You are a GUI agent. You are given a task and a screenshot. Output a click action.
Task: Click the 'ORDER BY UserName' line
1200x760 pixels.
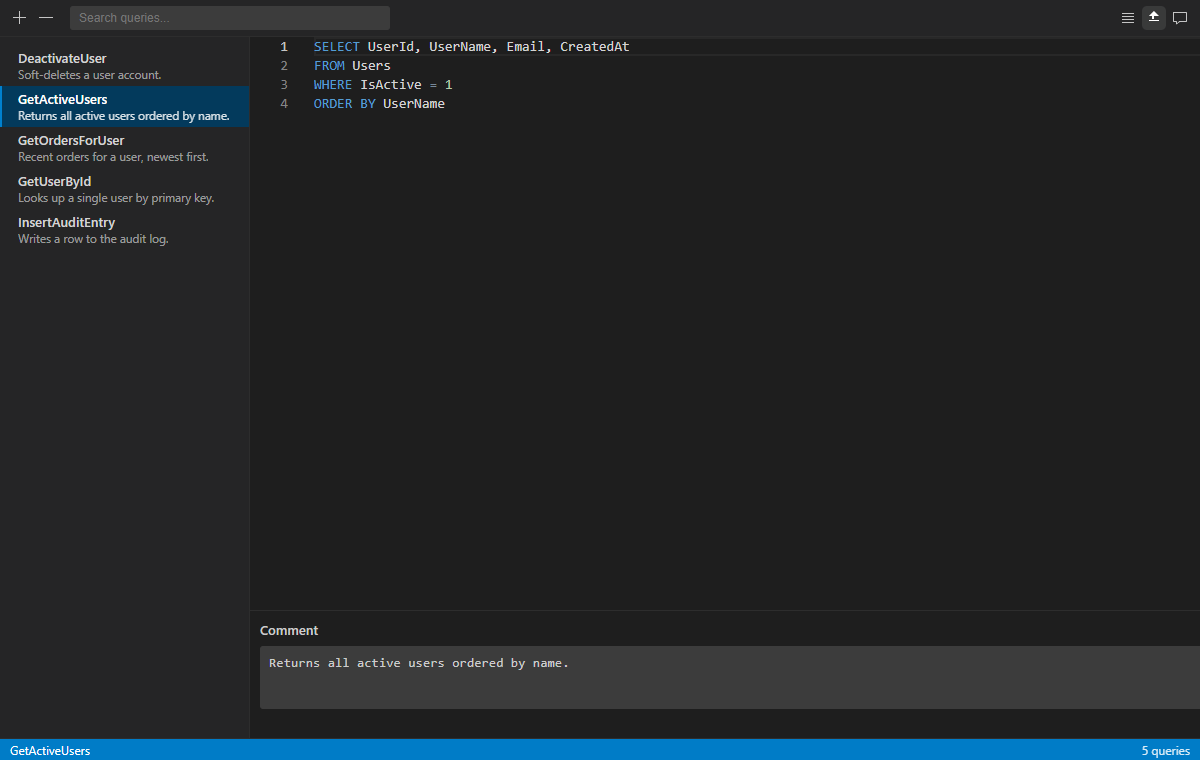pyautogui.click(x=379, y=104)
